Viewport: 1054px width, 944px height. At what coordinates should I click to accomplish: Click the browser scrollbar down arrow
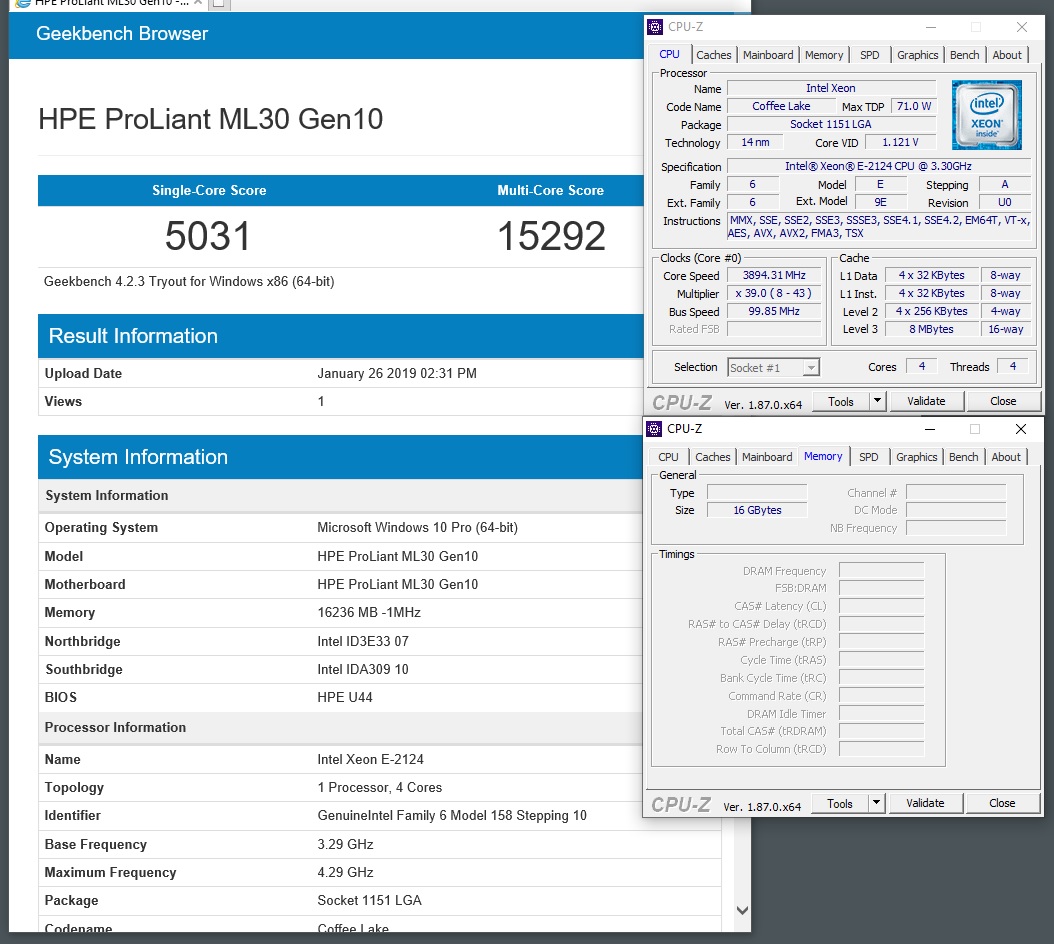point(742,910)
